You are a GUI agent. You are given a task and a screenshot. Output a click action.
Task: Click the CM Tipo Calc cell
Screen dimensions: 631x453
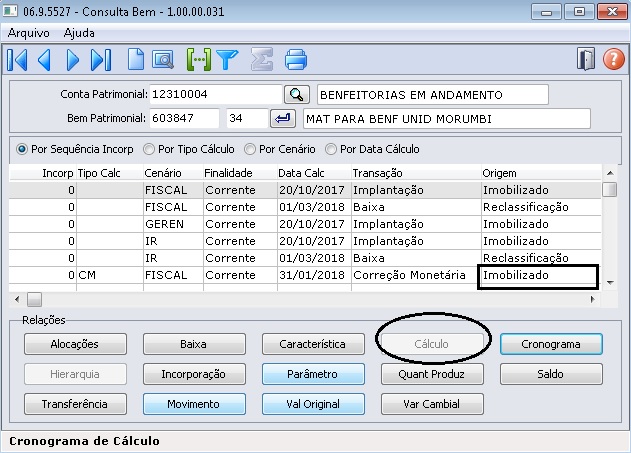tap(109, 275)
